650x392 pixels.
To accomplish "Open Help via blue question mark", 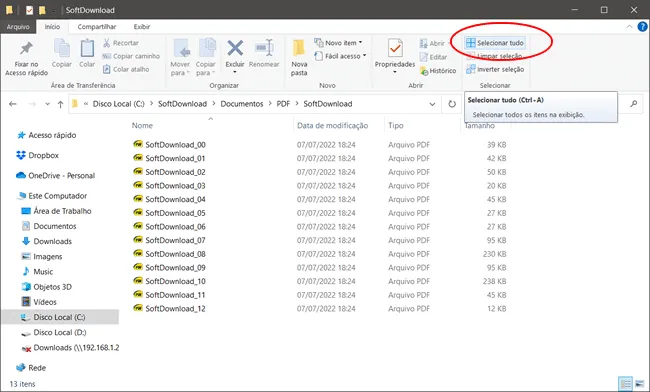I will 642,27.
